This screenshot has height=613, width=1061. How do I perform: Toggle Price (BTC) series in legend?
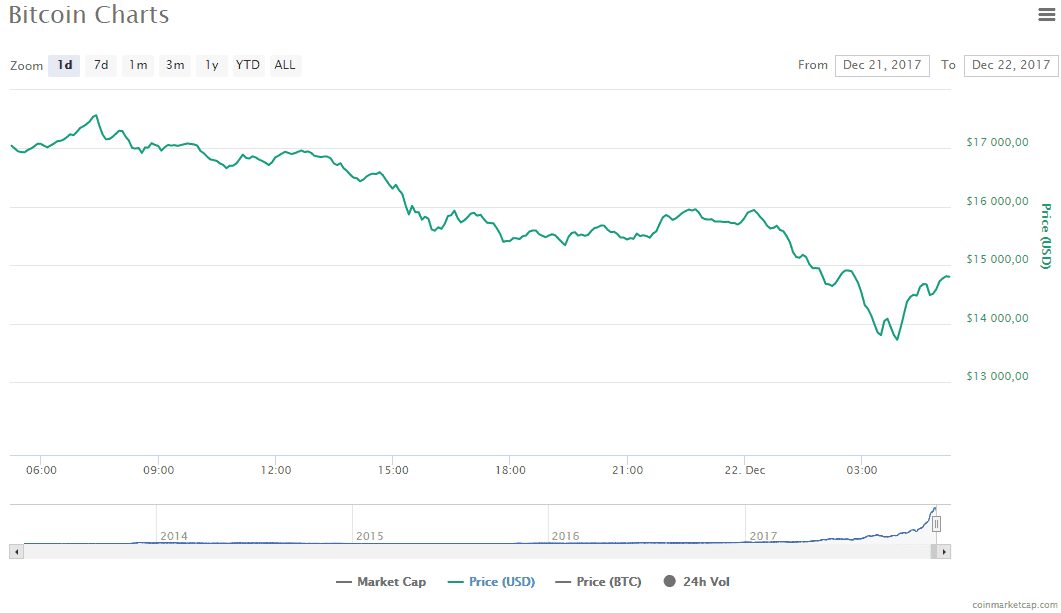(x=598, y=582)
